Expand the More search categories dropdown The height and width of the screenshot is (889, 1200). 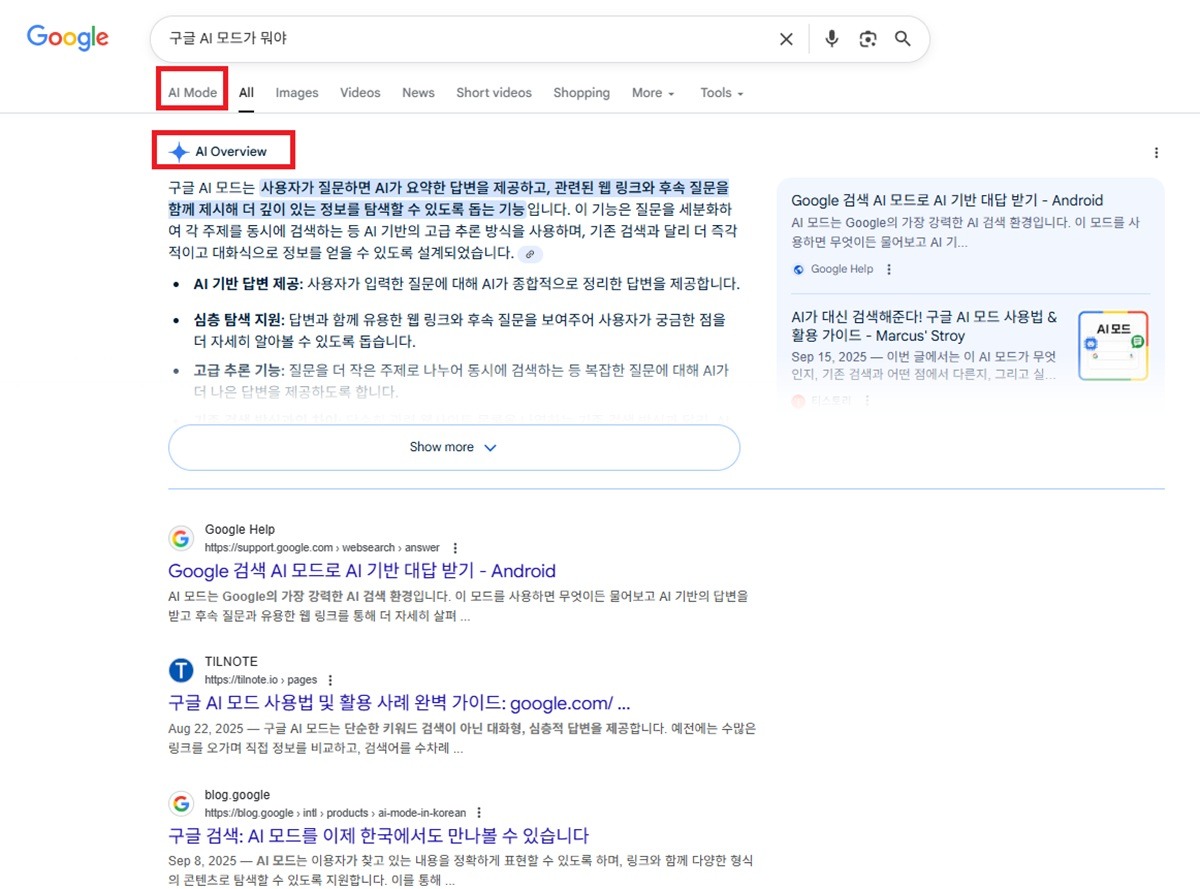[x=651, y=92]
